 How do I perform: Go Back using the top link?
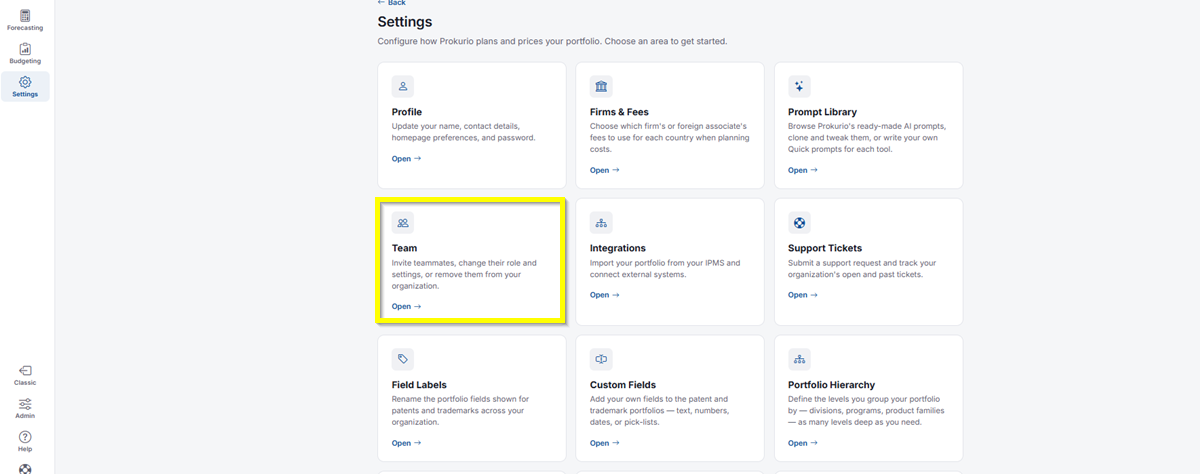click(x=392, y=3)
